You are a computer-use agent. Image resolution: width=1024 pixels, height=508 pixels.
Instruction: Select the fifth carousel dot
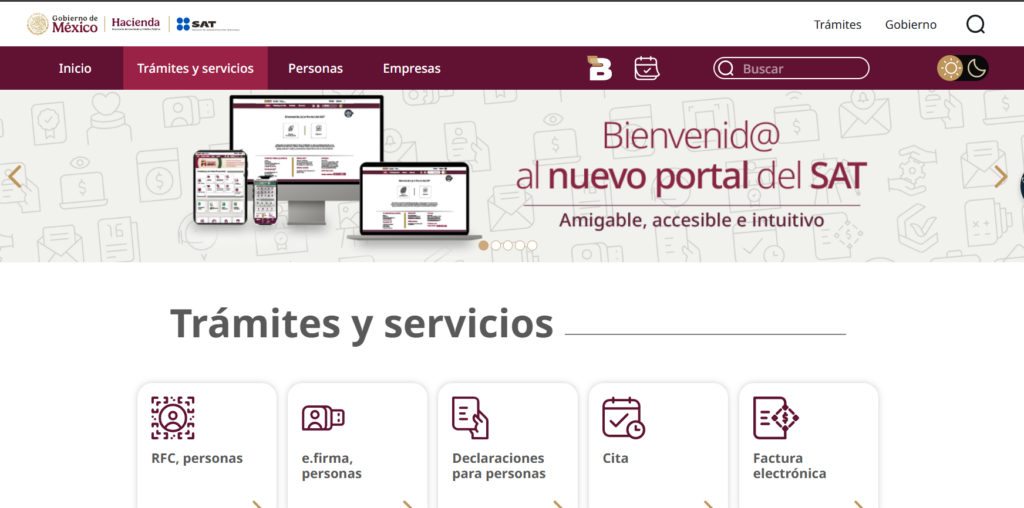532,246
